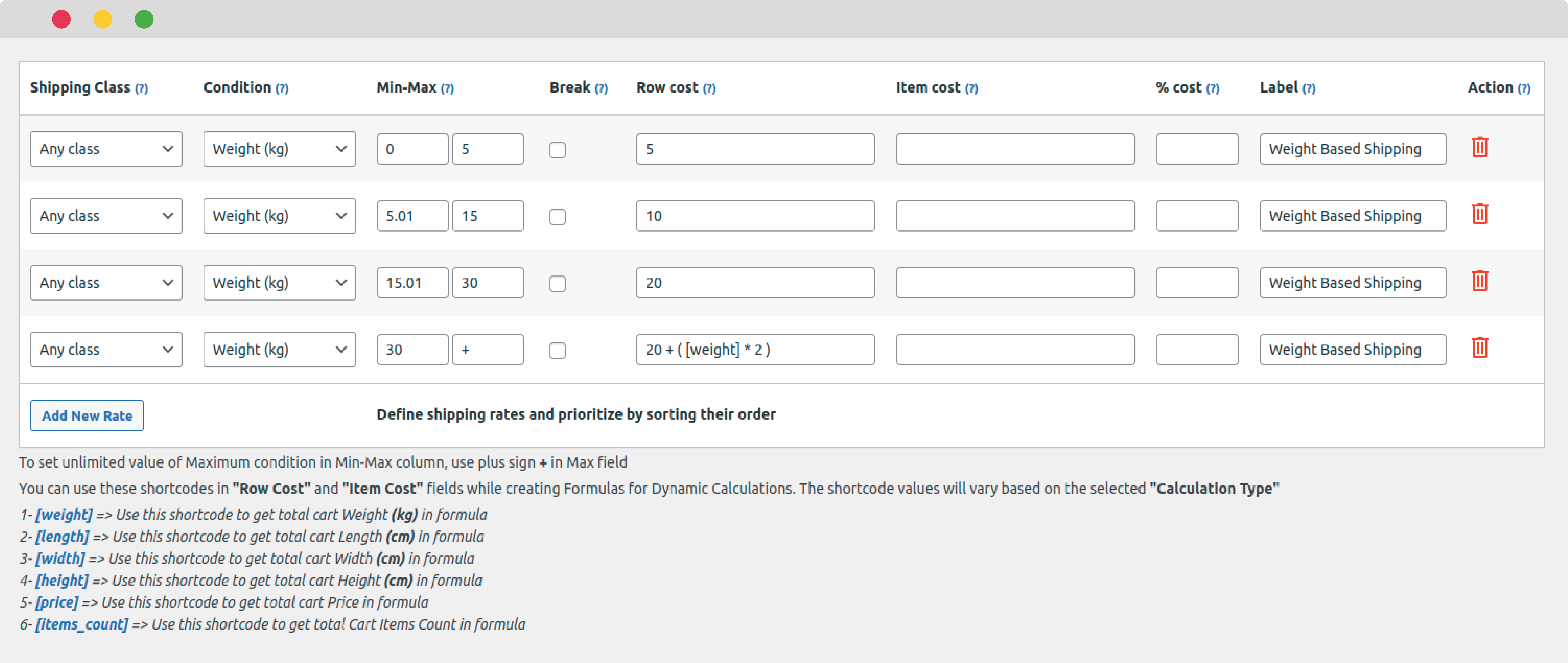Delete the 5.01-15 weight rate row

click(x=1480, y=214)
